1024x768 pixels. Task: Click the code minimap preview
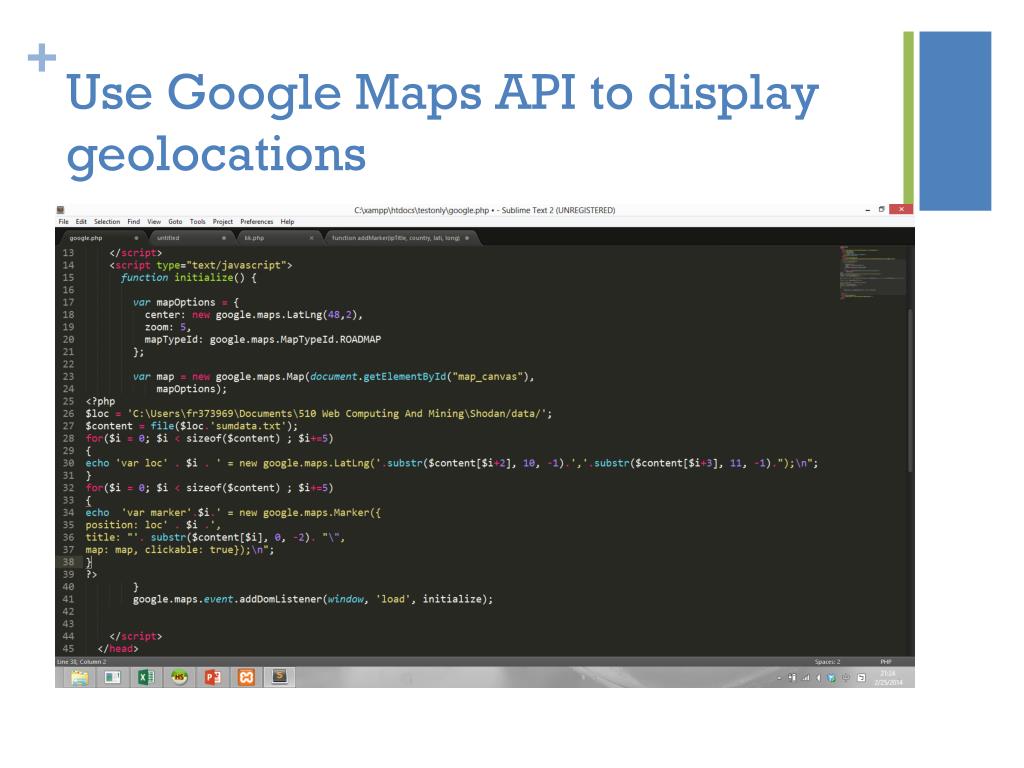(x=872, y=273)
